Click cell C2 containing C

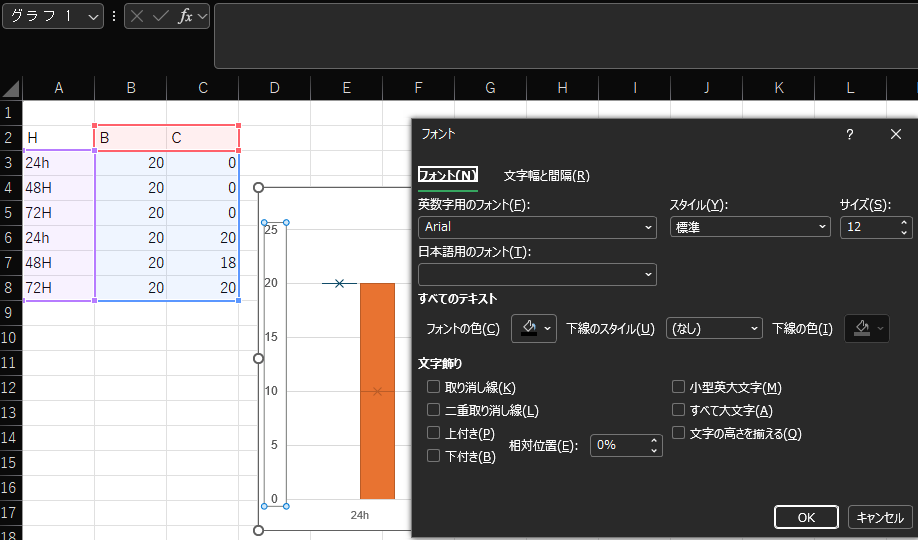pyautogui.click(x=203, y=138)
